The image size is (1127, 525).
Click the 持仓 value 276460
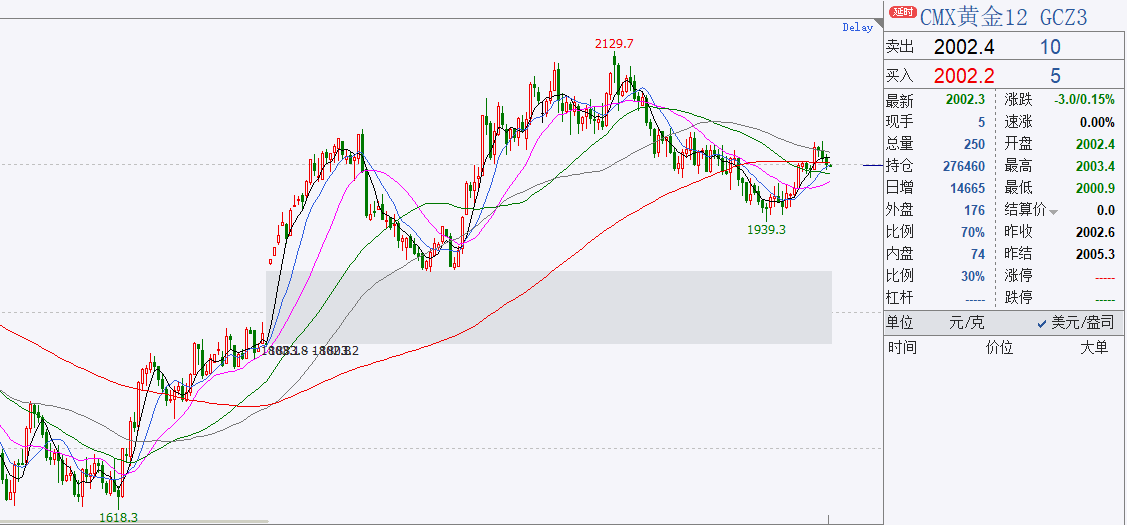(964, 167)
